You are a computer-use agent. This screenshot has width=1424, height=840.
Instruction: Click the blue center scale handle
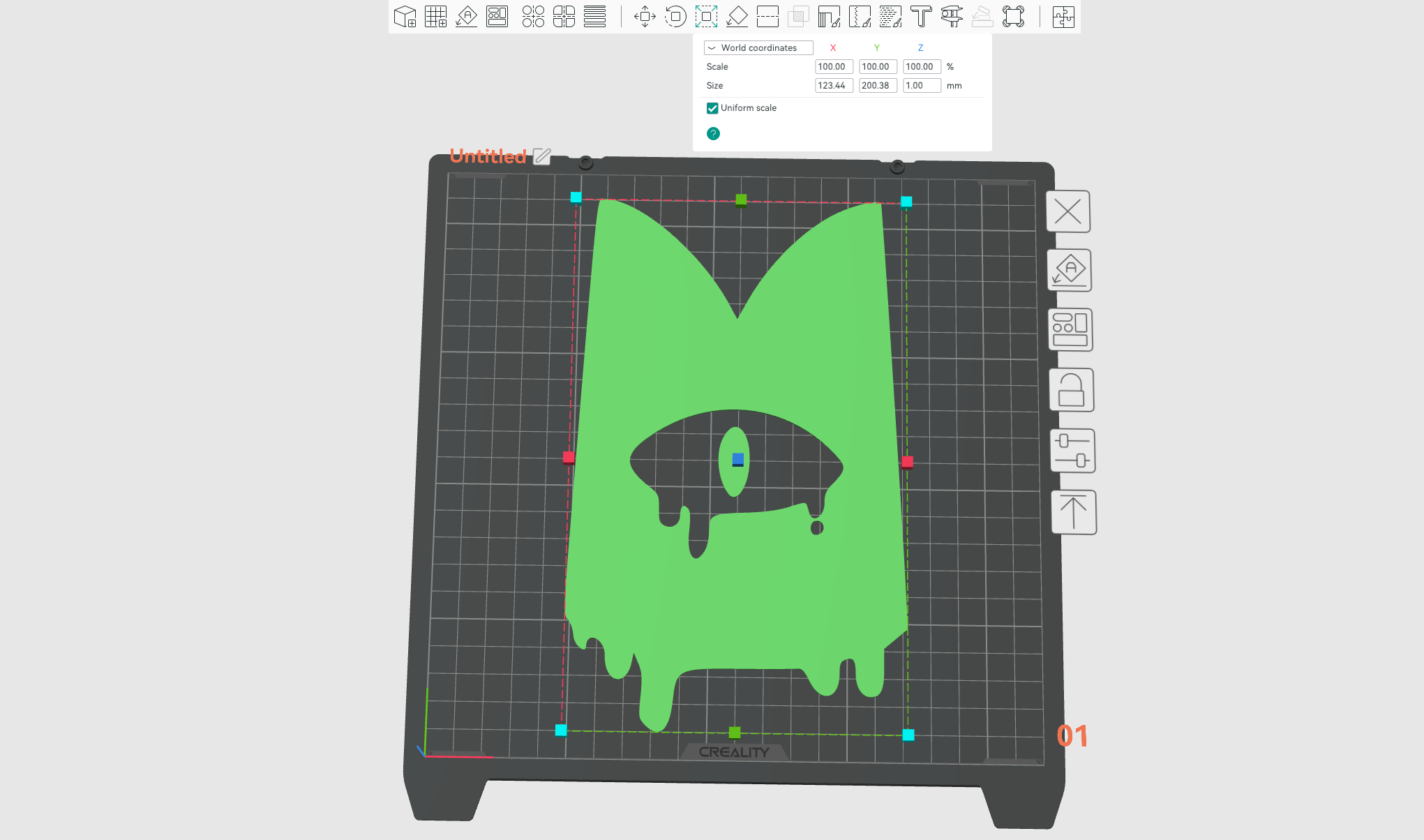click(738, 460)
